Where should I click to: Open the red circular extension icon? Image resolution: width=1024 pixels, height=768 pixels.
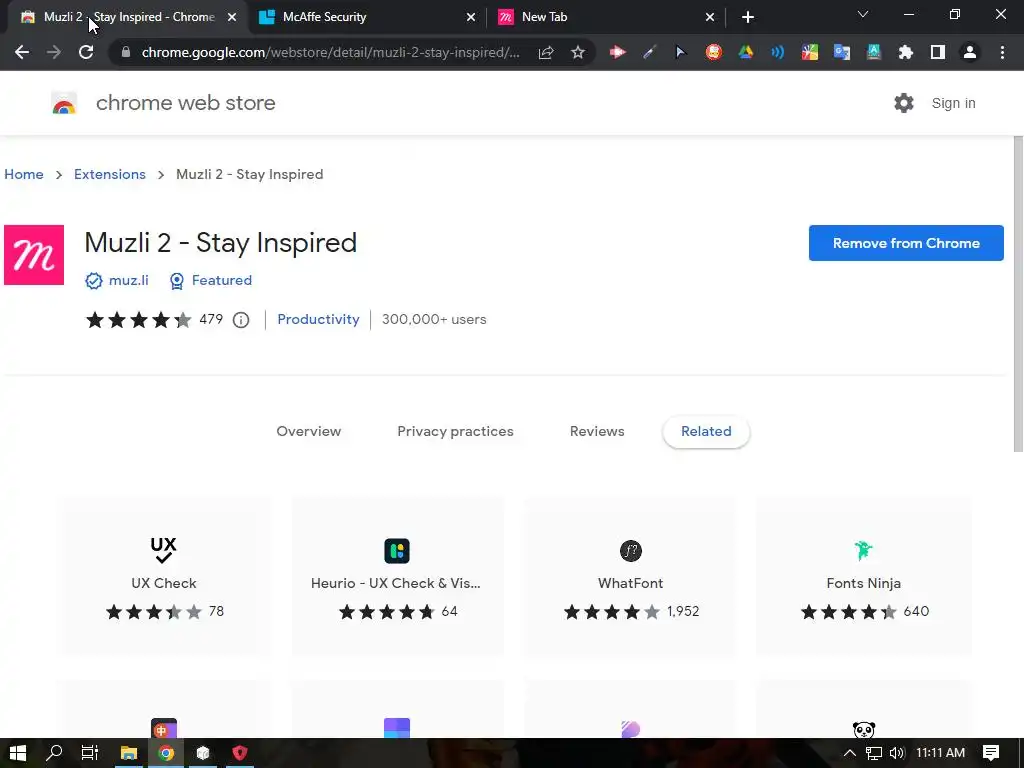click(x=713, y=52)
